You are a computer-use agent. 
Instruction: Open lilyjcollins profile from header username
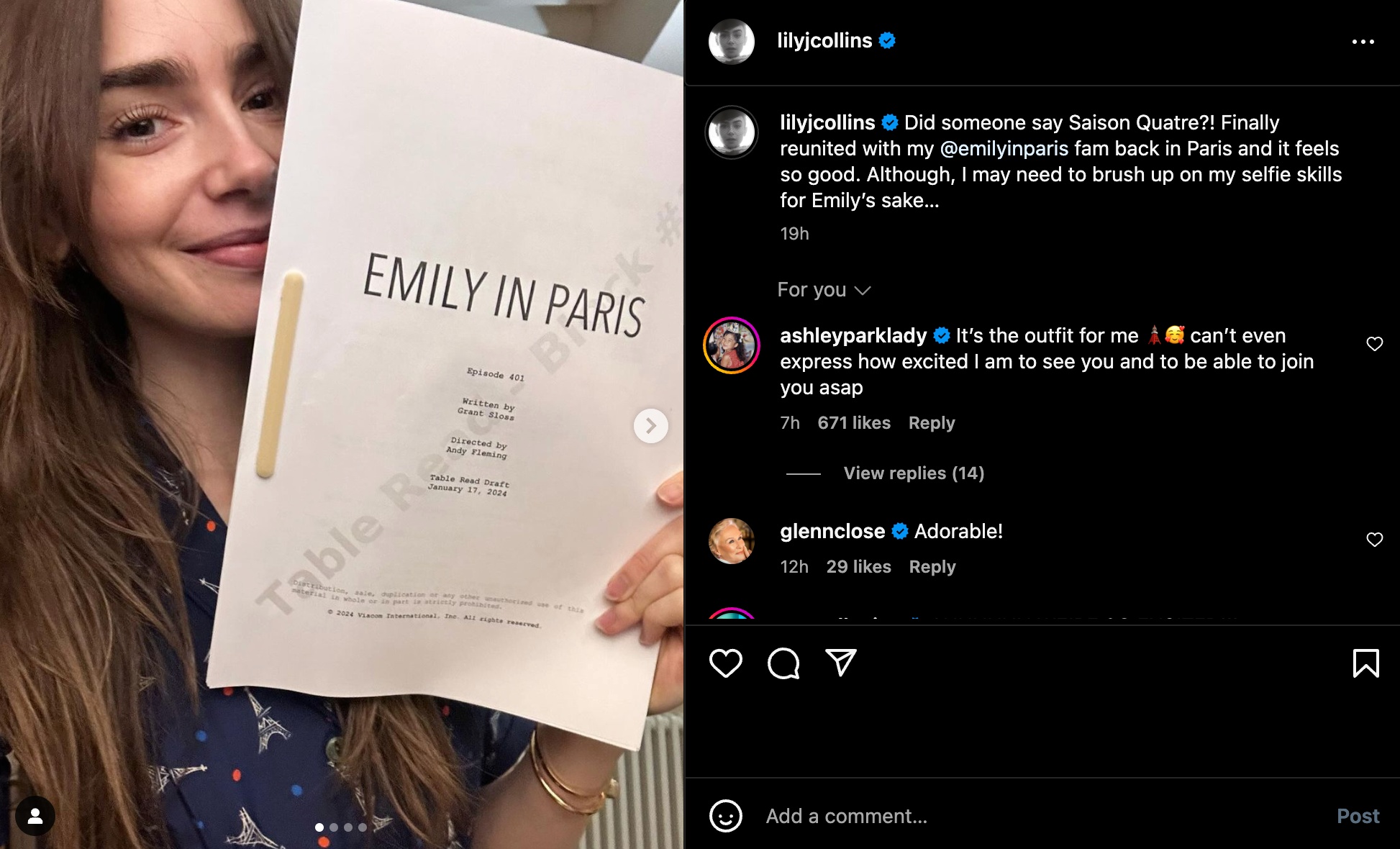pyautogui.click(x=824, y=40)
